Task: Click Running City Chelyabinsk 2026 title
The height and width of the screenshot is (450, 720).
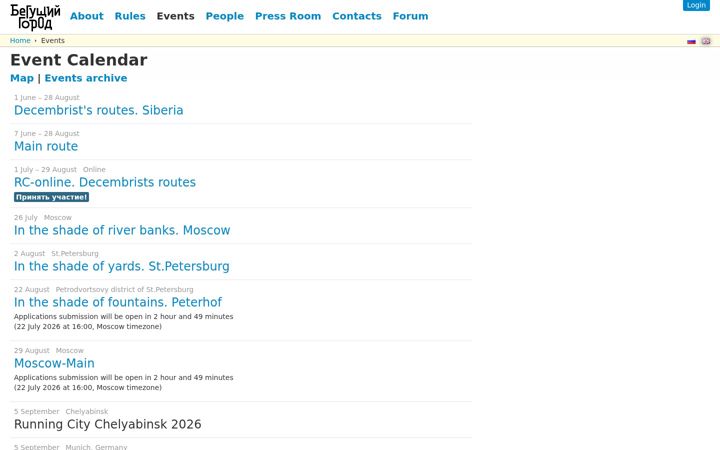Action: pyautogui.click(x=107, y=424)
